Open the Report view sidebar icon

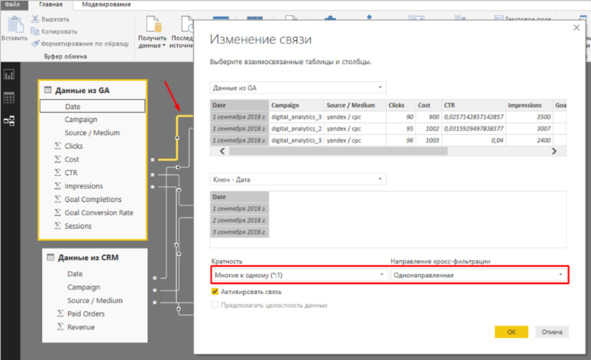[9, 75]
